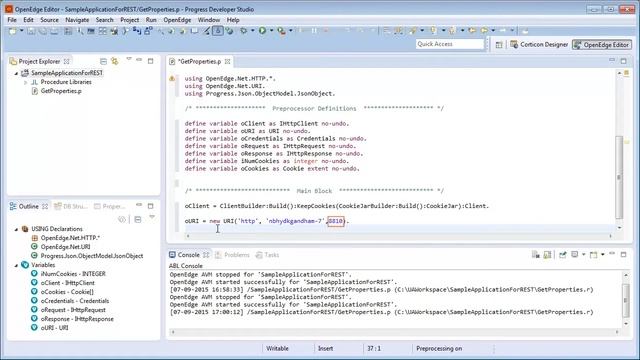Toggle Link with Editor in Project Explorer
The height and width of the screenshot is (360, 640).
click(x=115, y=61)
